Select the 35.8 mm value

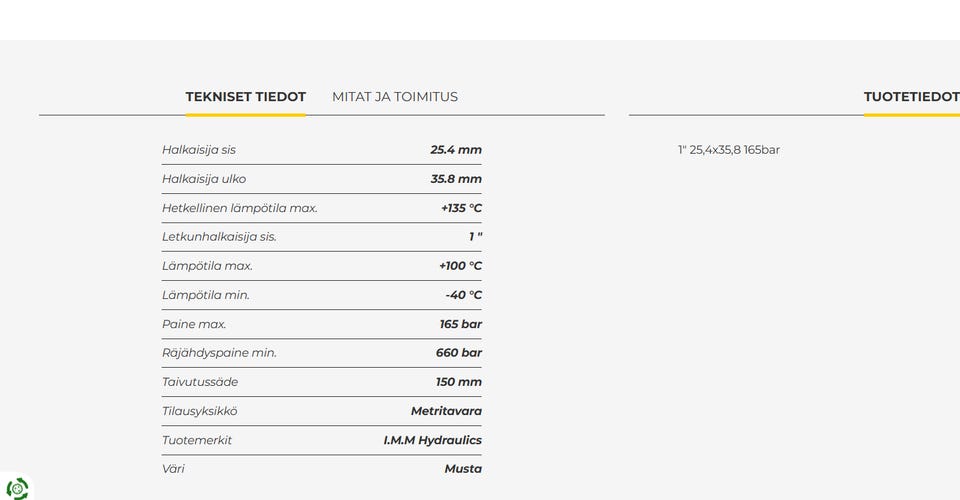(456, 179)
